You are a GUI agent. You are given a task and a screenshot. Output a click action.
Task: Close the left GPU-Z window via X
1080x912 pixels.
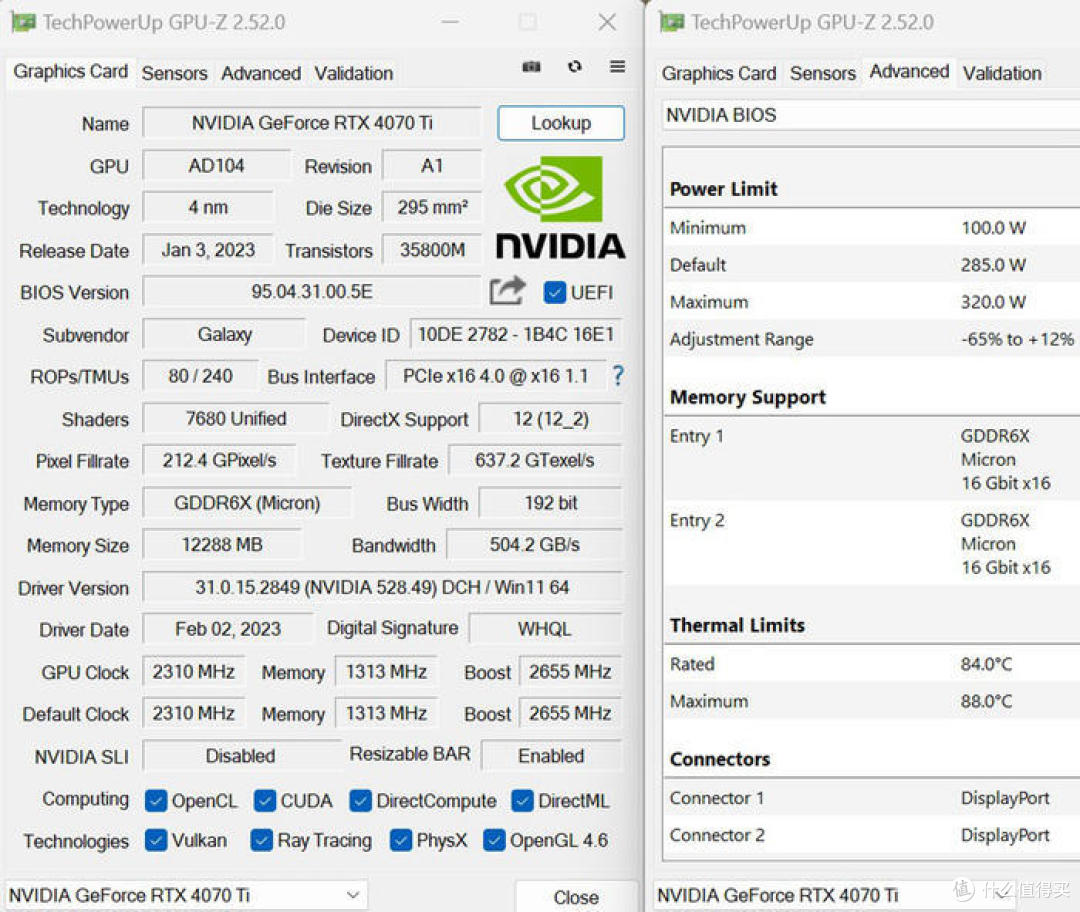[x=607, y=22]
